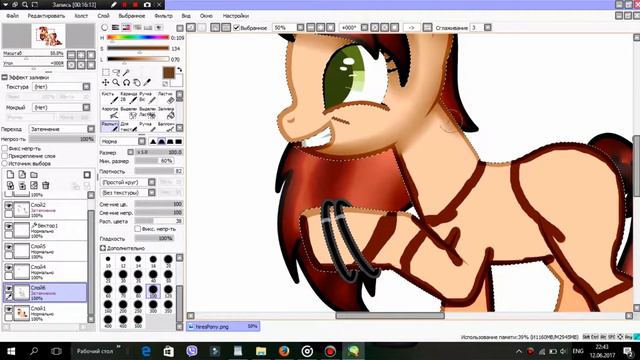The width and height of the screenshot is (640, 360).
Task: Undo the last action in top toolbar
Action: 191,27
